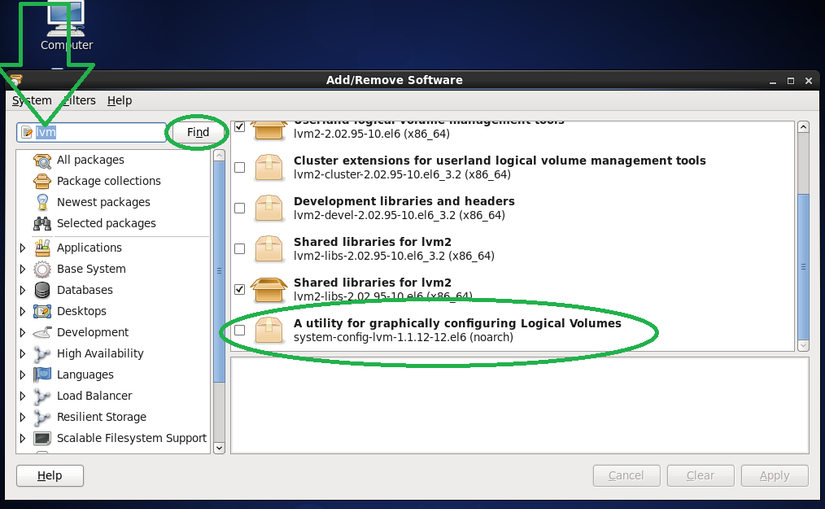Click the Development category icon
The height and width of the screenshot is (509, 825).
(x=42, y=332)
